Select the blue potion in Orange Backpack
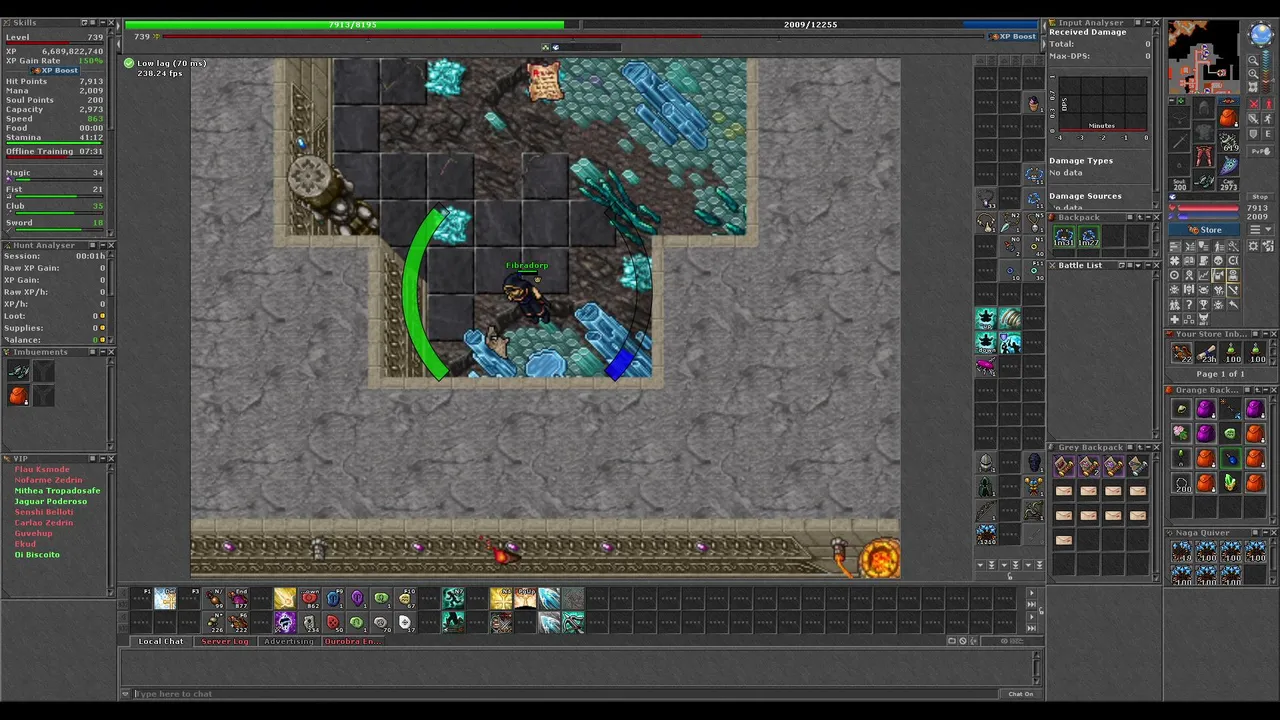1280x720 pixels. (1231, 458)
